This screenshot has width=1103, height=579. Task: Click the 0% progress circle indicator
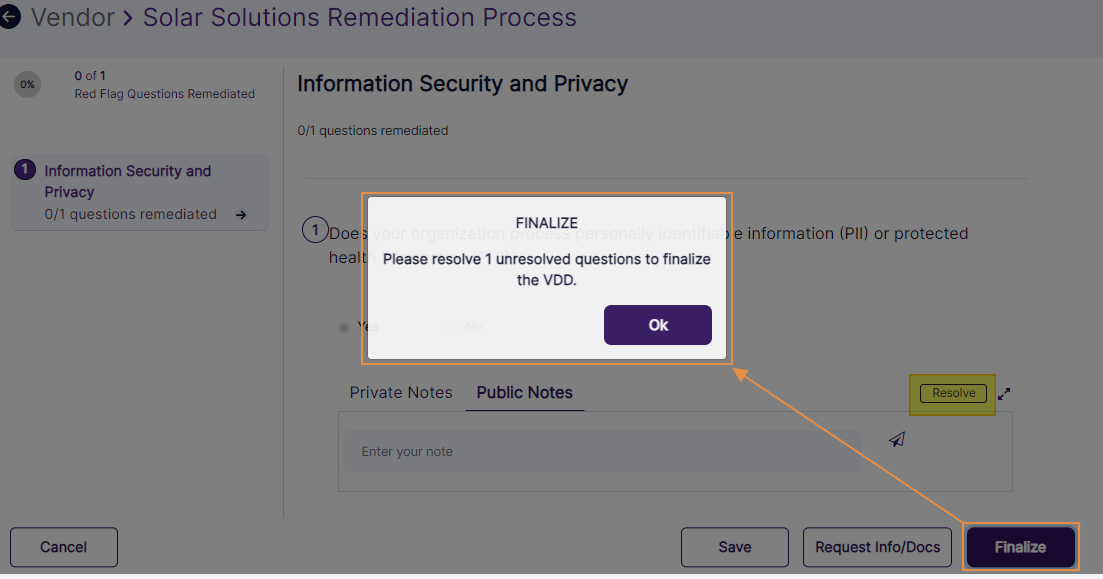click(x=27, y=85)
